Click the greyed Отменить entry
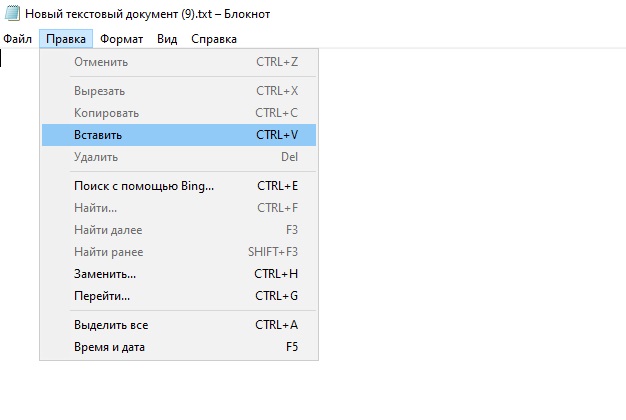 click(179, 62)
